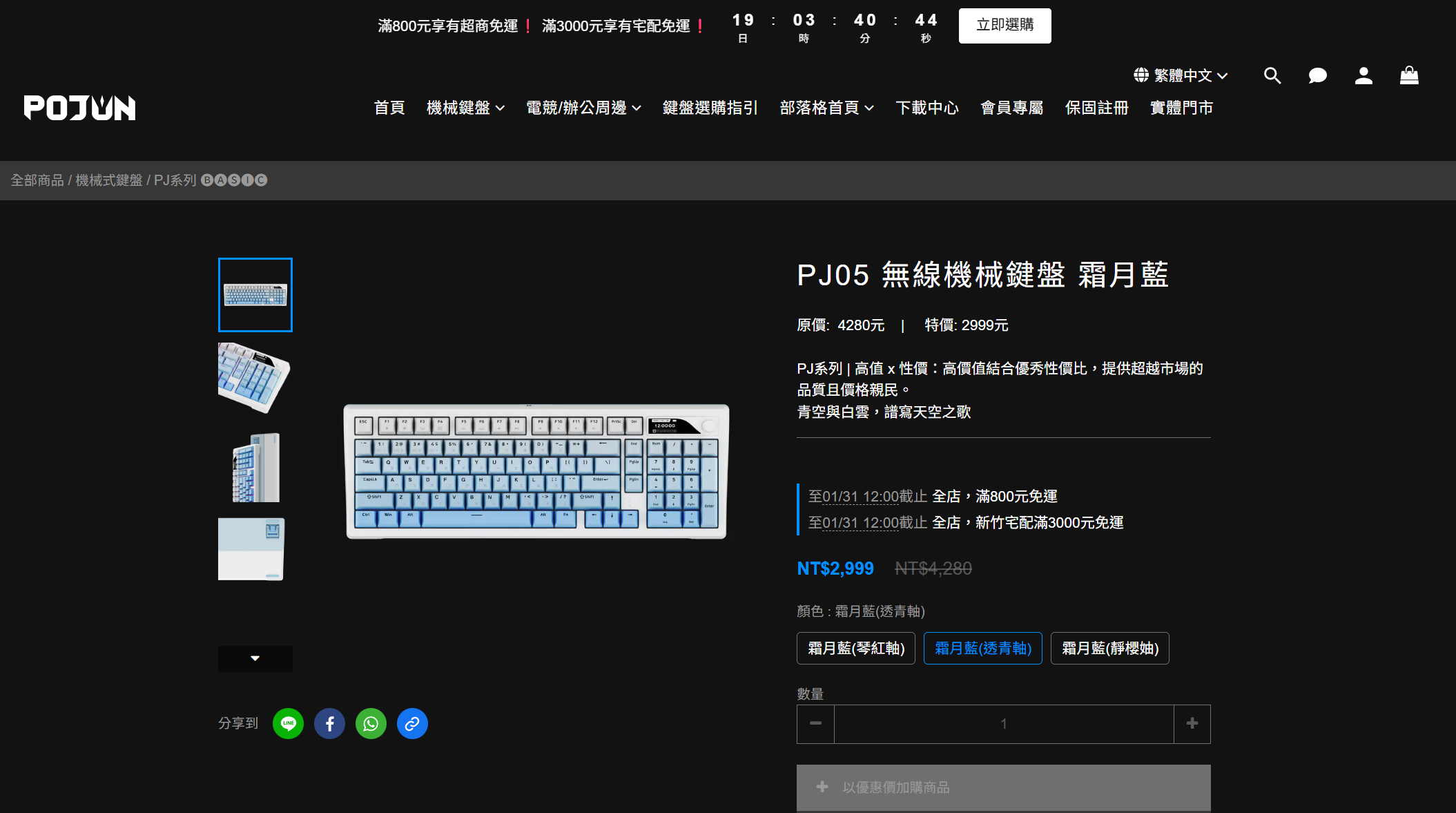Click the crossed-out price NT$4,280
Image resolution: width=1456 pixels, height=813 pixels.
pos(933,568)
